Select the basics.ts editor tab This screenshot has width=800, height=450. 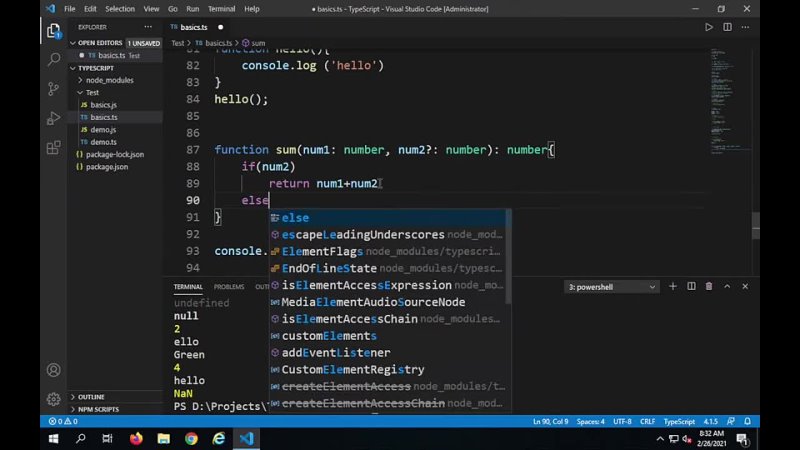point(193,27)
